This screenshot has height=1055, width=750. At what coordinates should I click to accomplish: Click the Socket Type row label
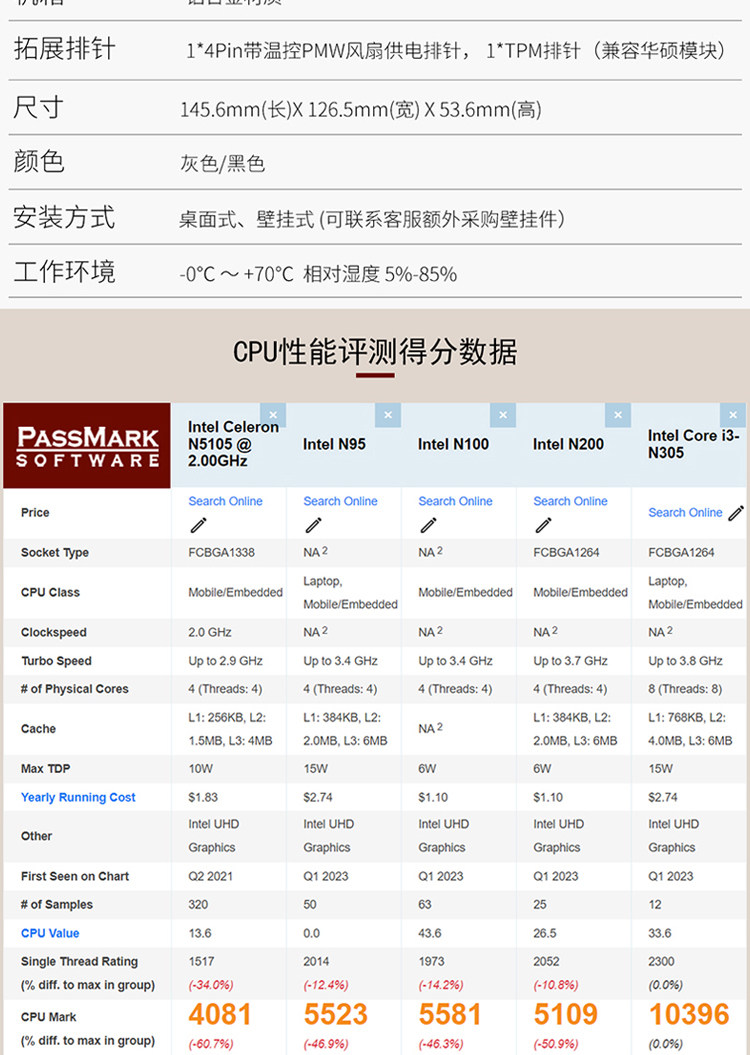point(54,552)
